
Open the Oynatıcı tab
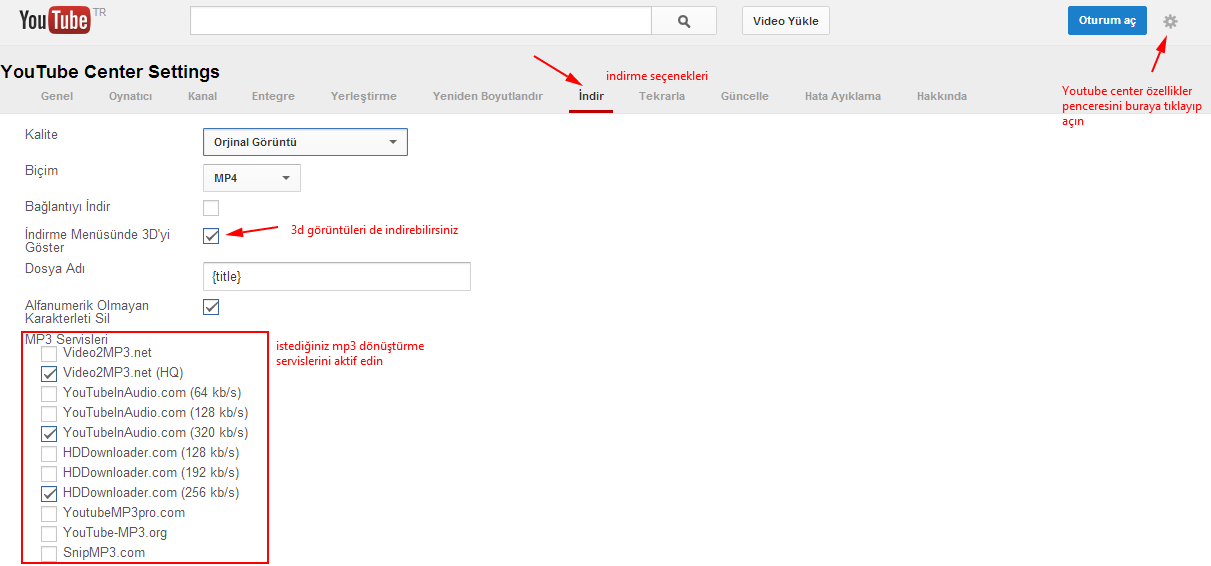pos(130,97)
